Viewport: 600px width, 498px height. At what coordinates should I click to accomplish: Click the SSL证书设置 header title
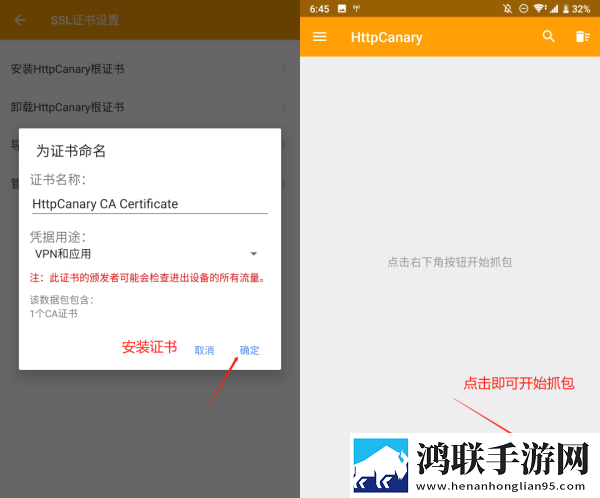point(85,20)
